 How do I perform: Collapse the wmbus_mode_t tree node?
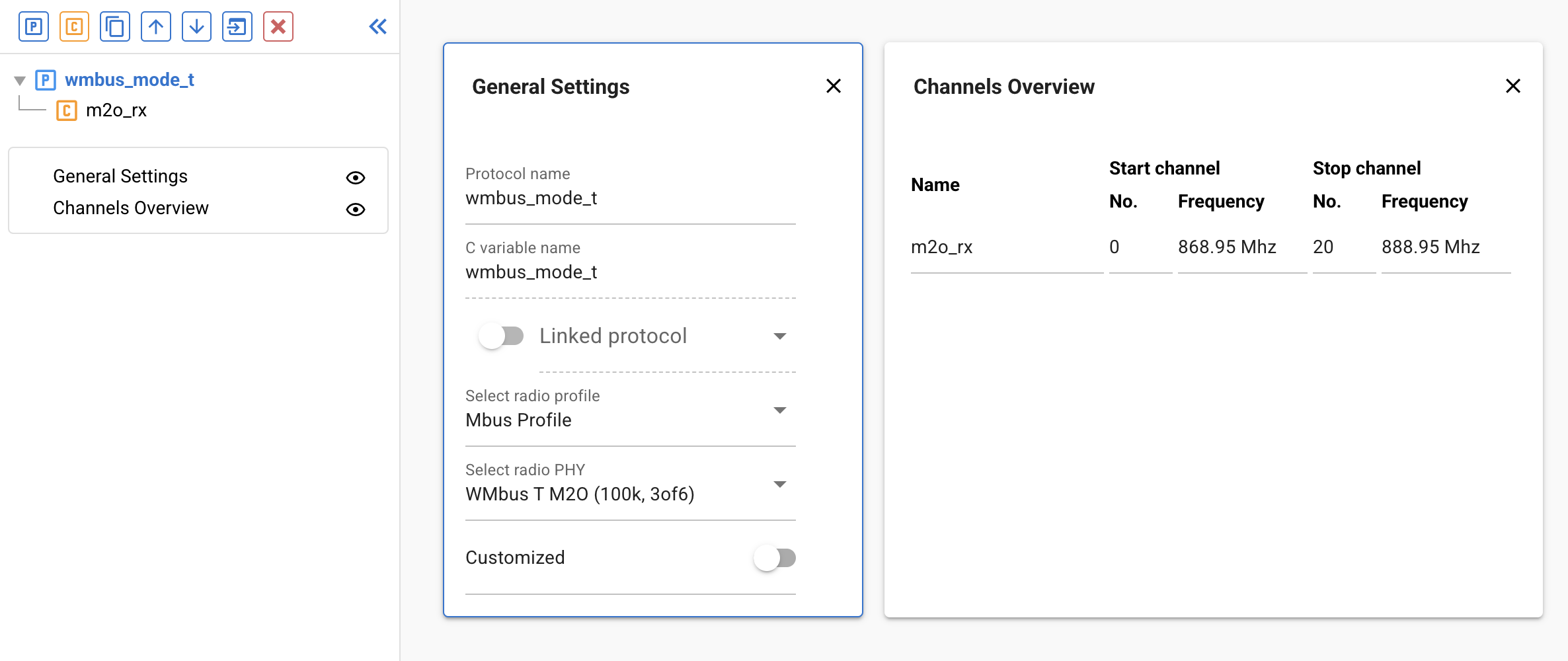[x=20, y=81]
